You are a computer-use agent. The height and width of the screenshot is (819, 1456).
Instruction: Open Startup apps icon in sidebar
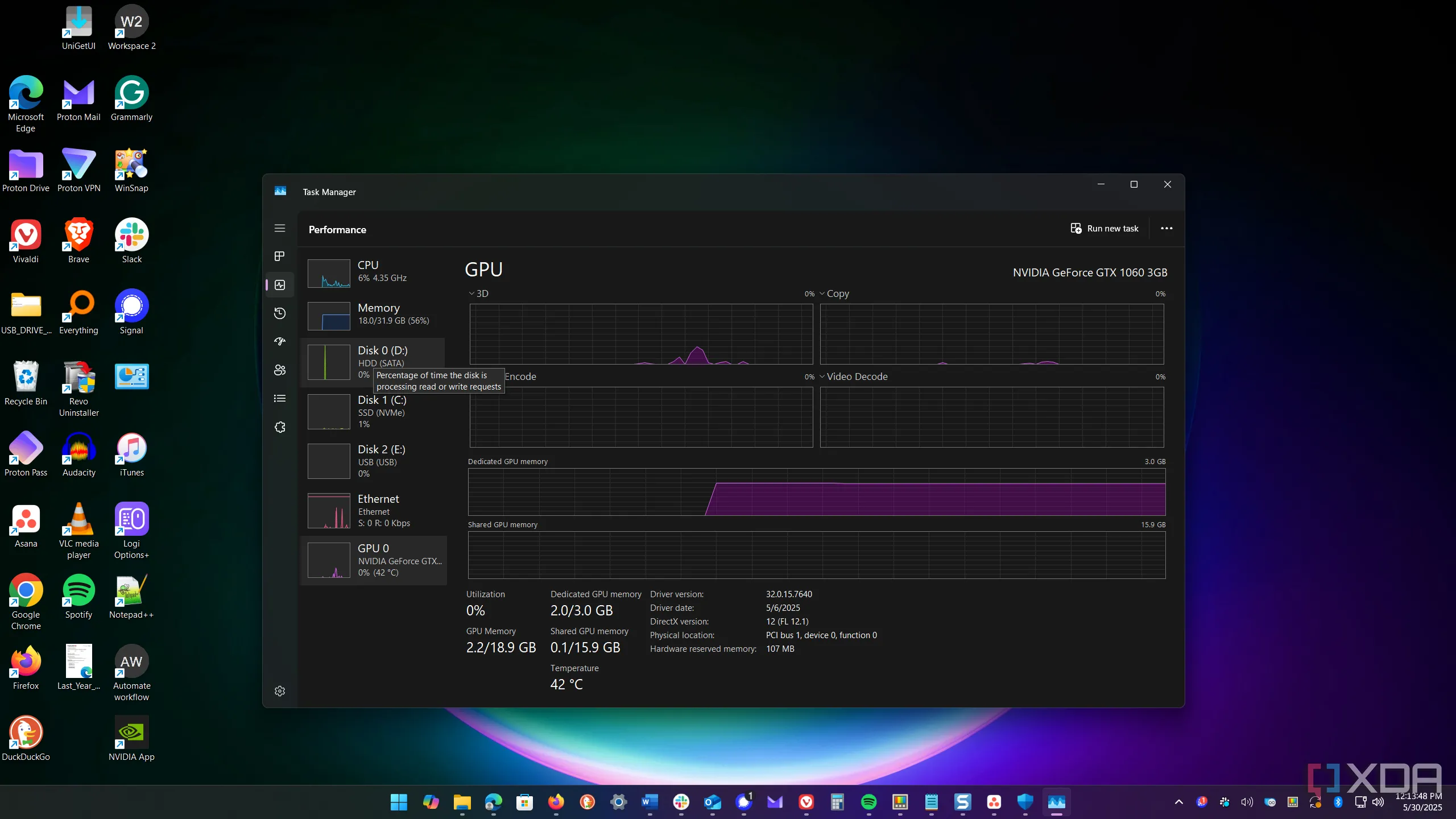(x=279, y=342)
